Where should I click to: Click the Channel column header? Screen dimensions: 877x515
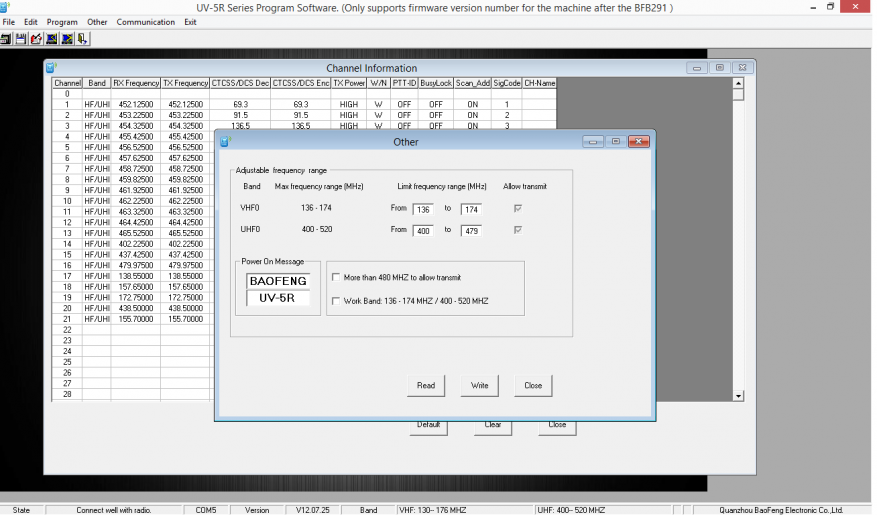(x=67, y=83)
